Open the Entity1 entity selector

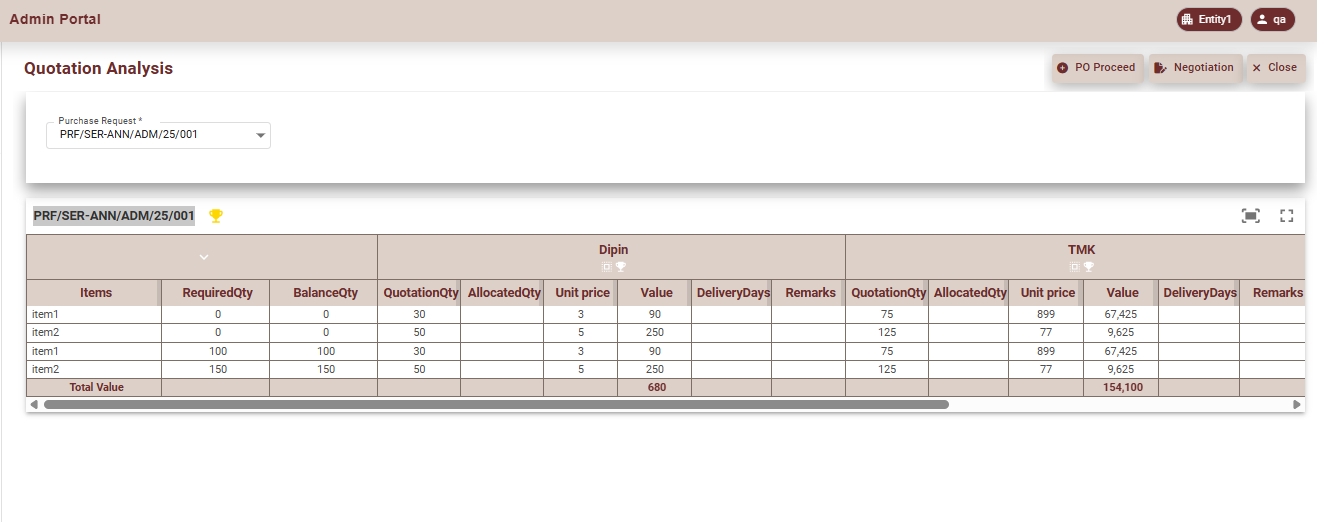tap(1209, 19)
